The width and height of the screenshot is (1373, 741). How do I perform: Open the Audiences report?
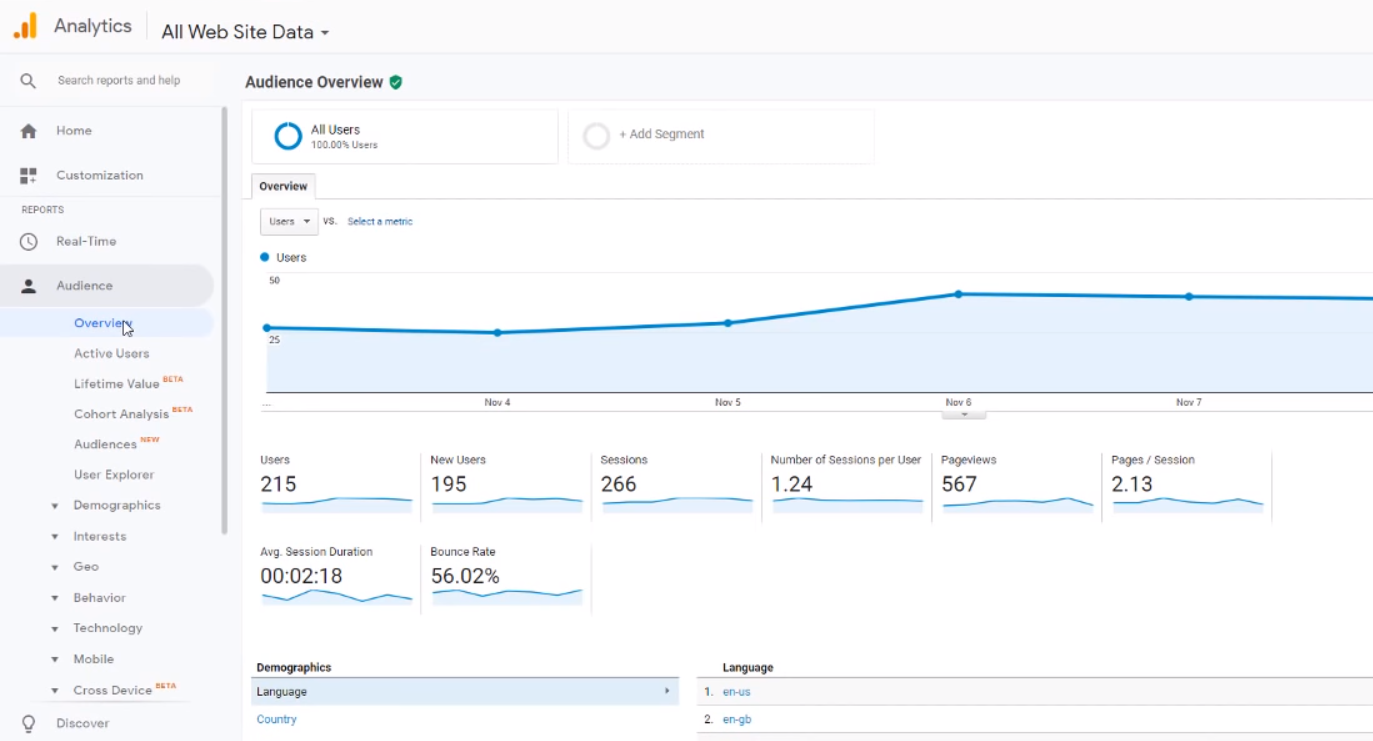pyautogui.click(x=105, y=444)
